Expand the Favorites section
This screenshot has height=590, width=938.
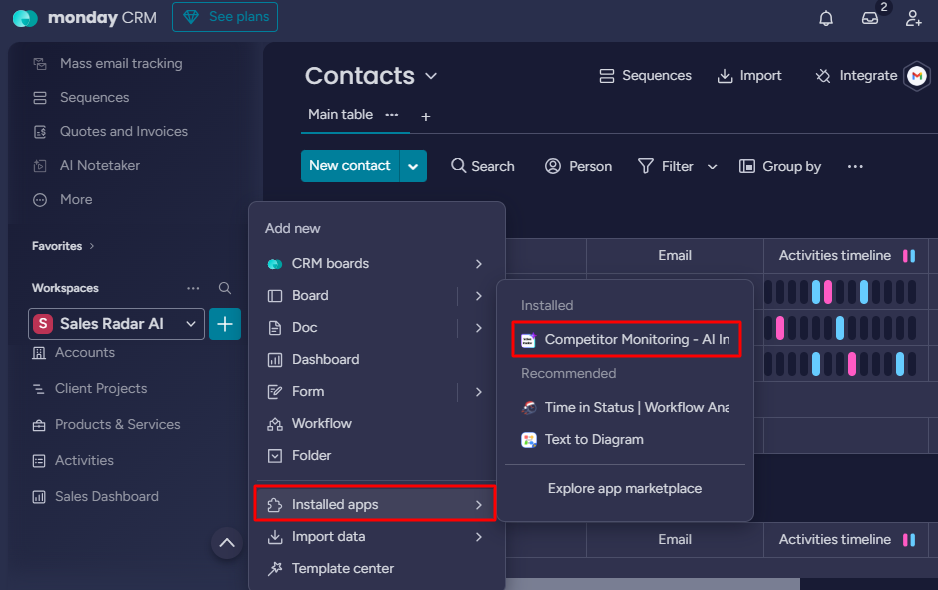(x=63, y=246)
